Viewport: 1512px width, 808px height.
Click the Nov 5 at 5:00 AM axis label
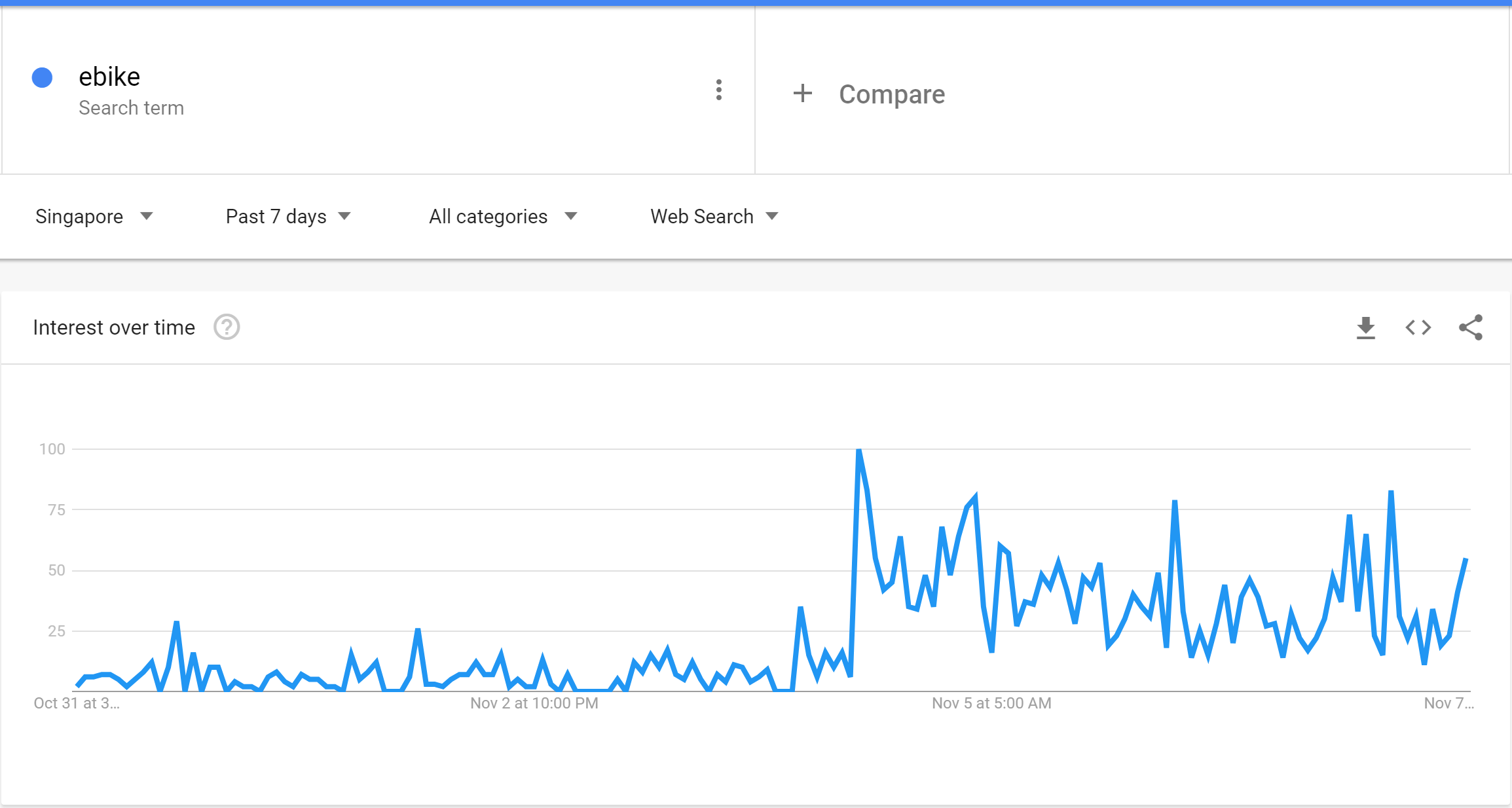991,703
